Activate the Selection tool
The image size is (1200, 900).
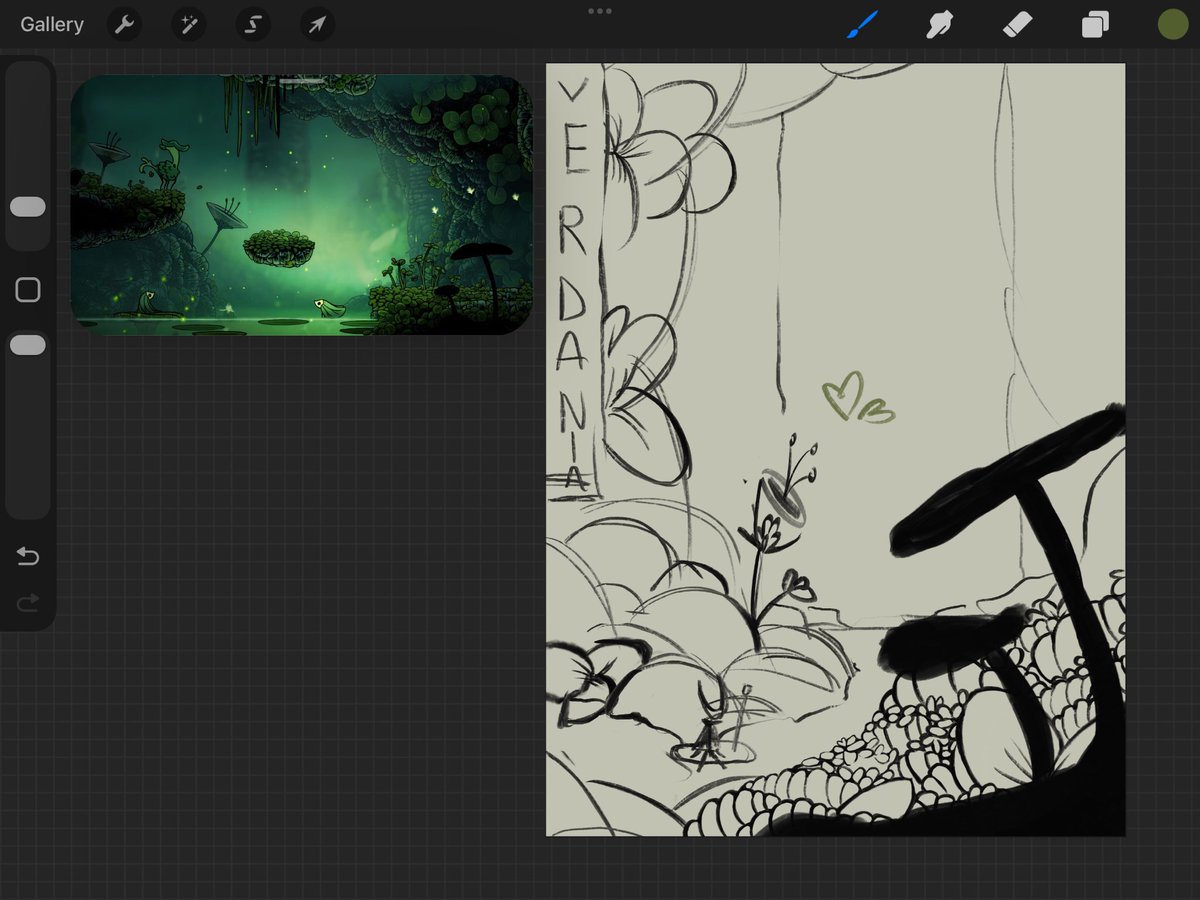click(x=252, y=24)
